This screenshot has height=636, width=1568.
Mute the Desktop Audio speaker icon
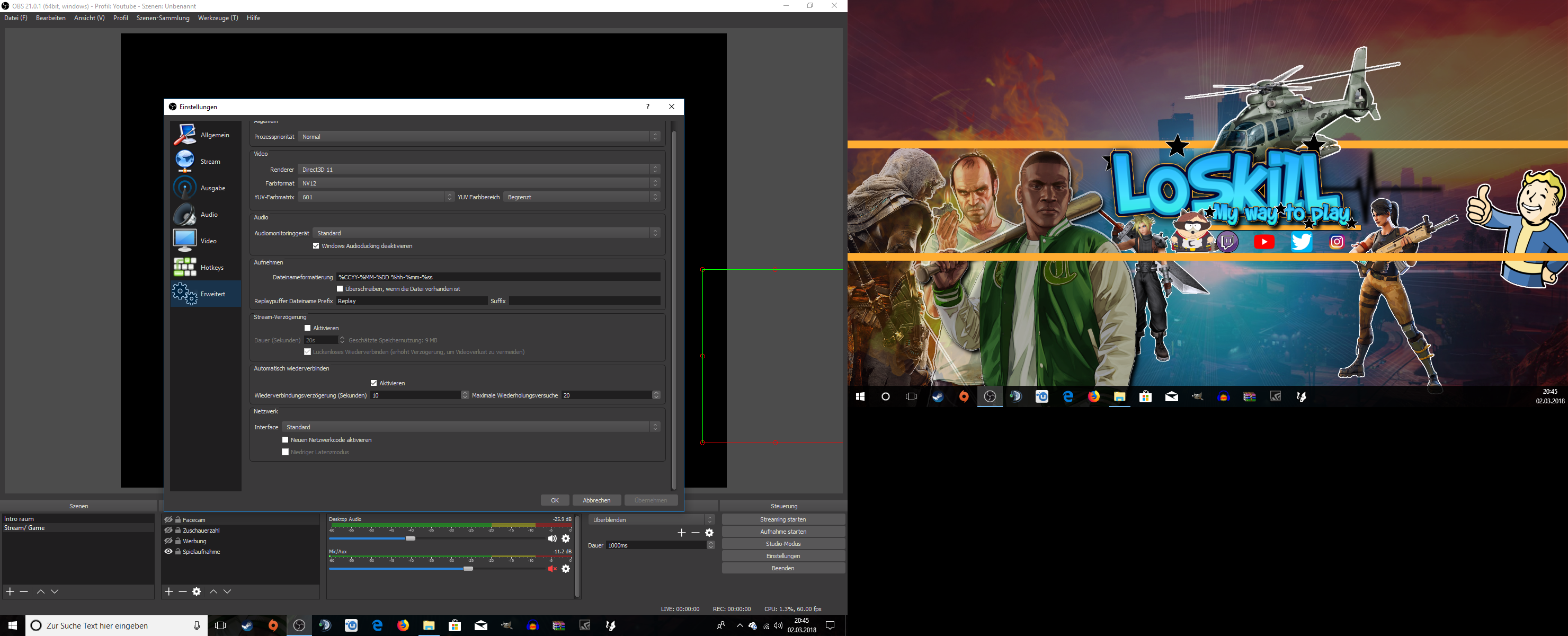(552, 538)
